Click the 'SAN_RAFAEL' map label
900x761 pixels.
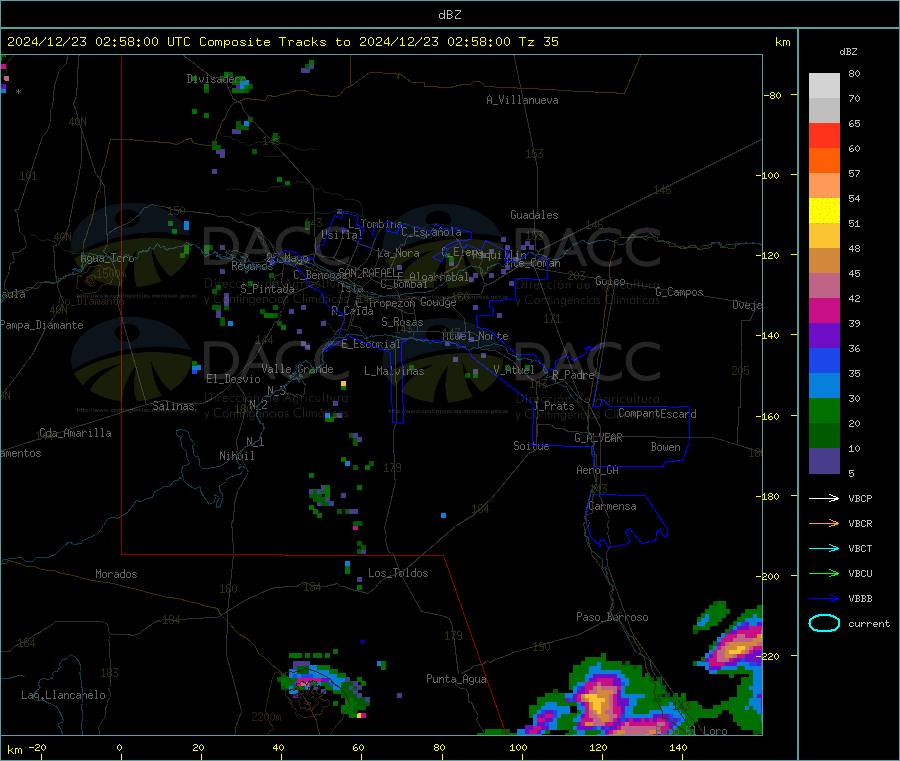click(370, 273)
